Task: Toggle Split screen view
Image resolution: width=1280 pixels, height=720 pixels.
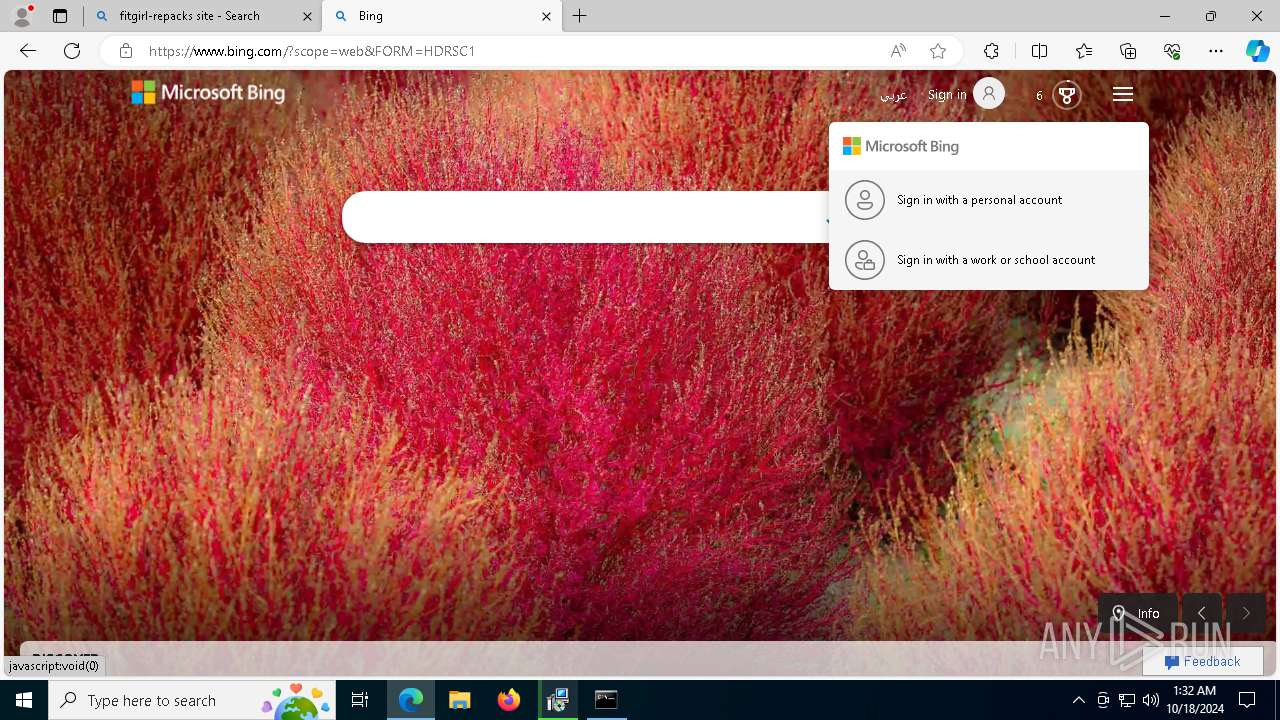Action: point(1039,51)
